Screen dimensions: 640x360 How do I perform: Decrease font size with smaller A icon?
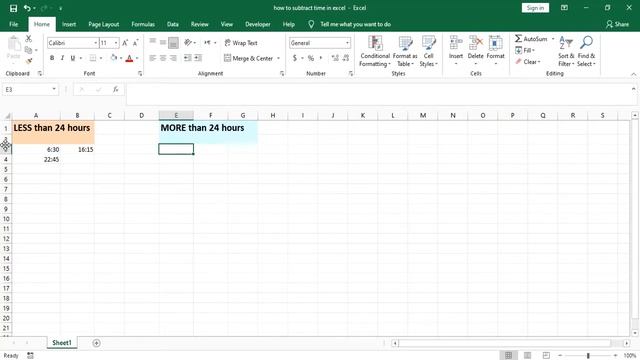click(136, 43)
